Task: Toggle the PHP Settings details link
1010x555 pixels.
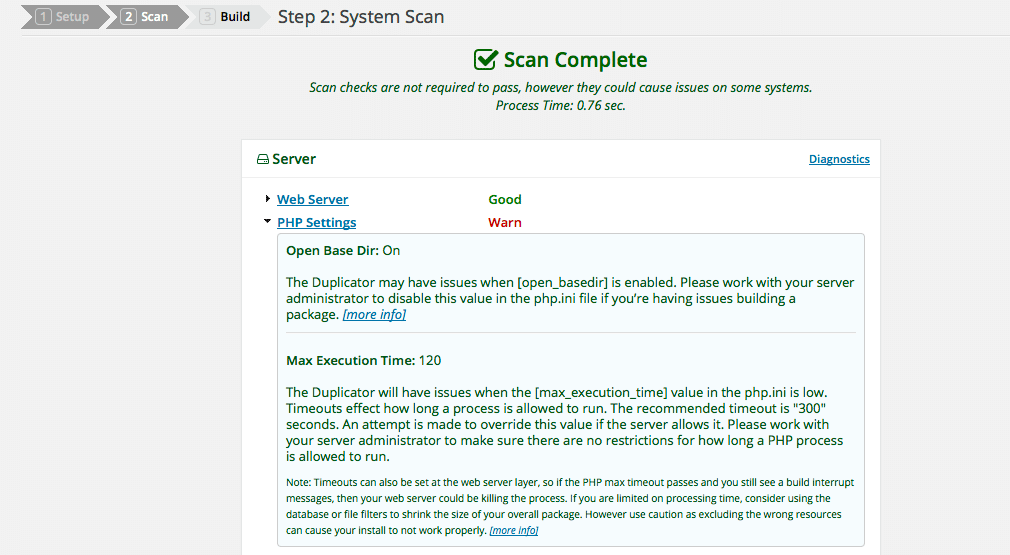Action: pos(316,222)
